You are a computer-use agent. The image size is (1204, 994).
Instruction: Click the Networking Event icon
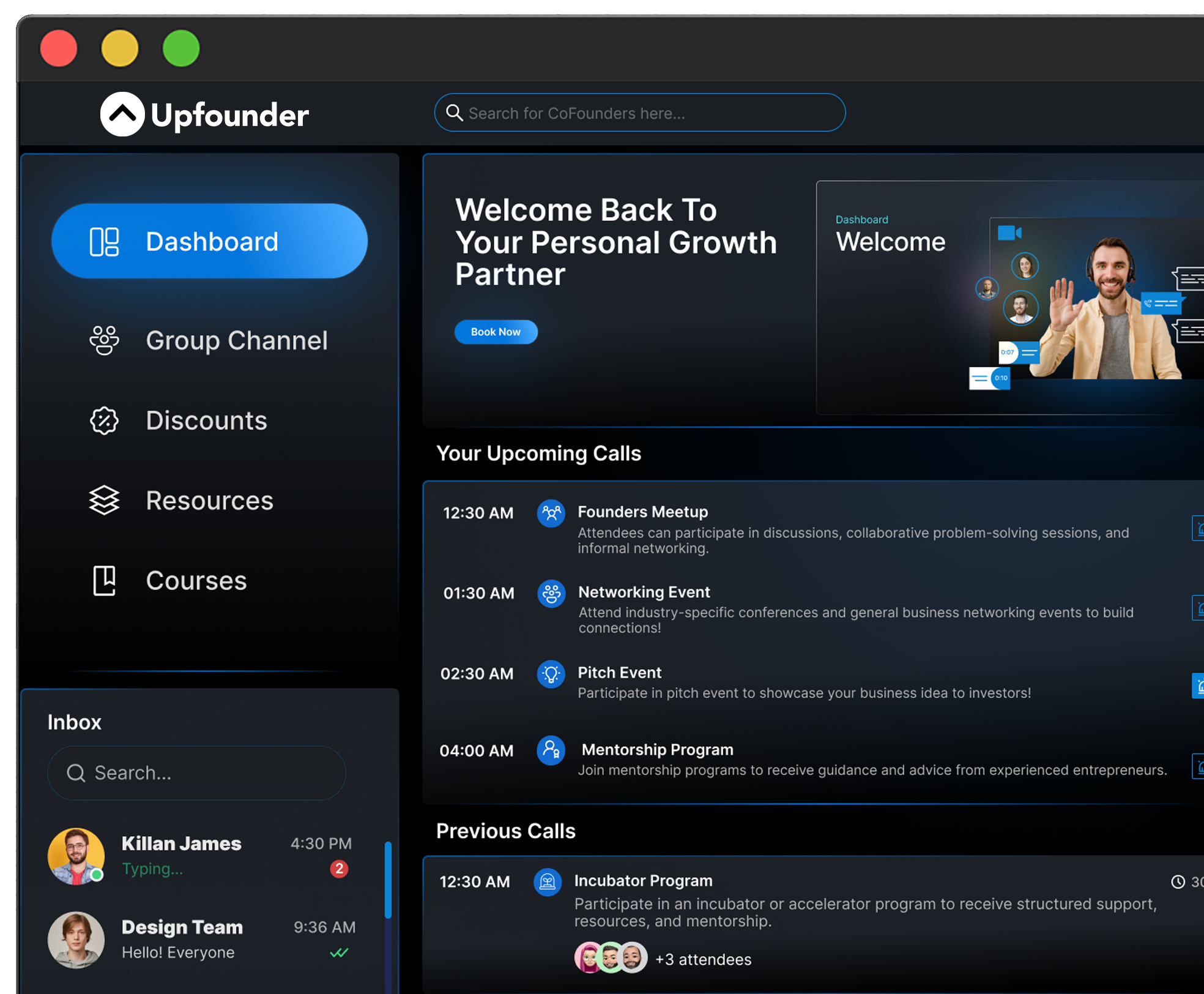pos(551,593)
